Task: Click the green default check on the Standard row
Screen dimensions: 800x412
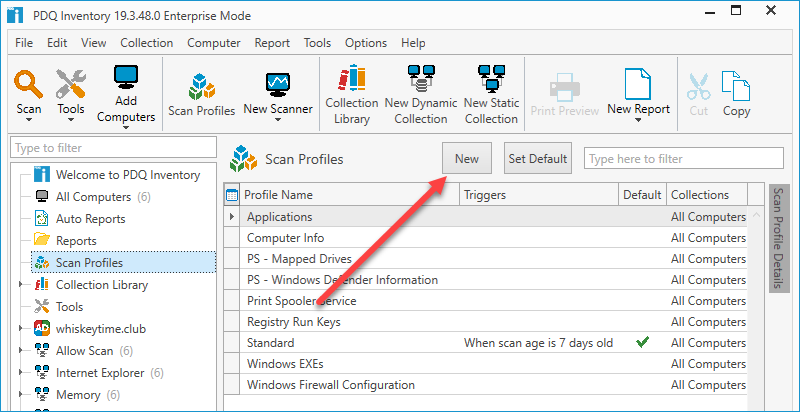Action: 642,343
